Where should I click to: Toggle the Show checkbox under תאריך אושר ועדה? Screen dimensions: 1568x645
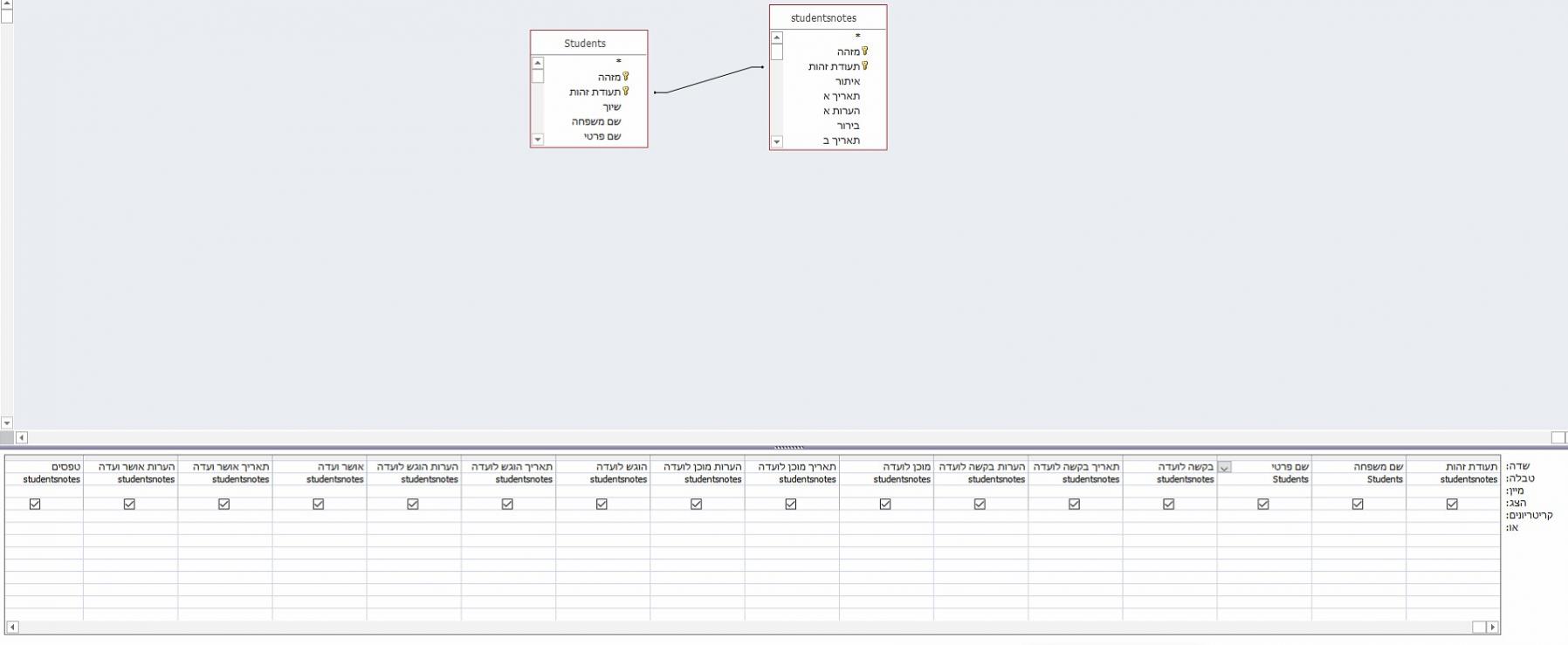coord(224,504)
